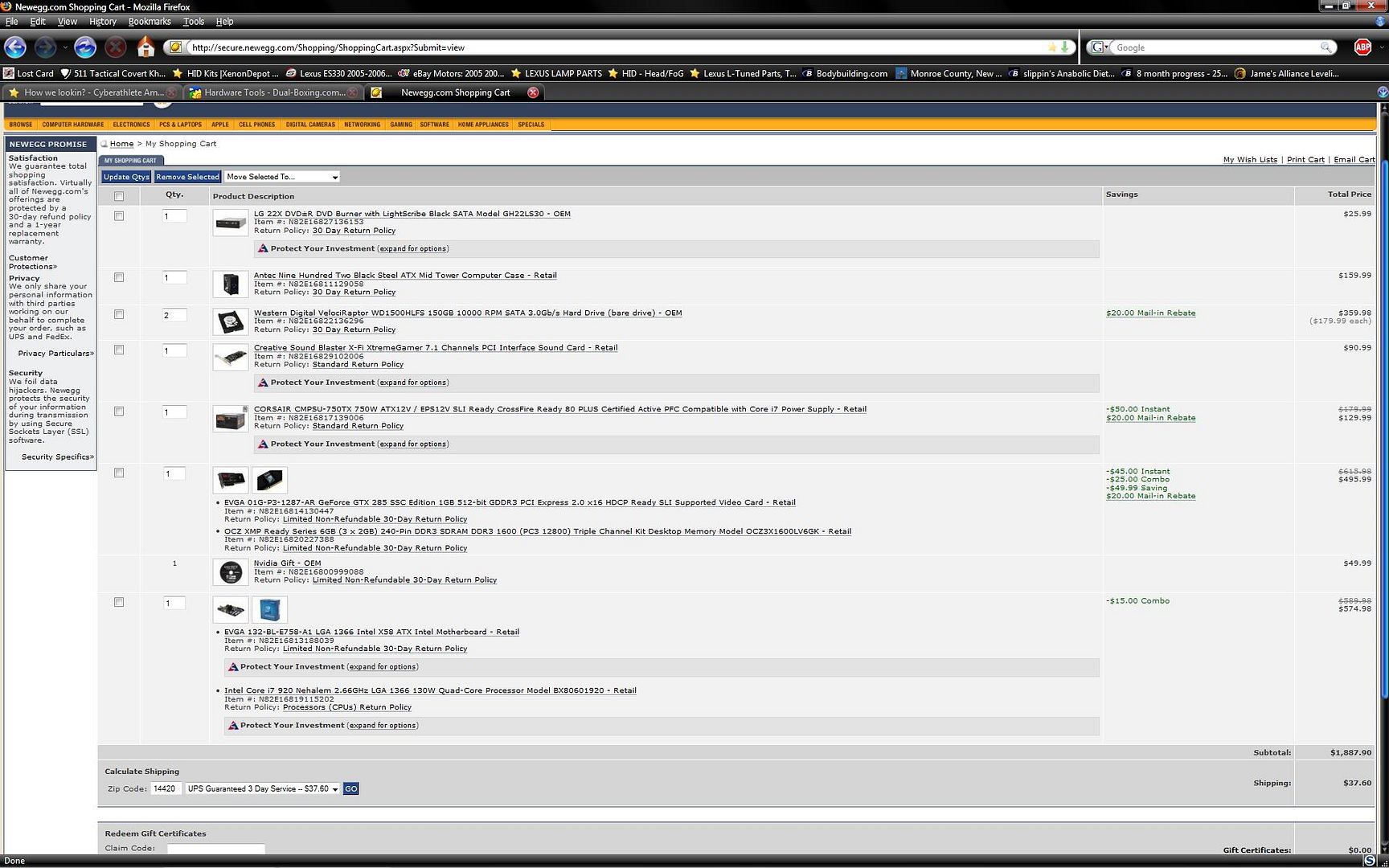1389x868 pixels.
Task: Select Computer Hardware category tab
Action: 73,125
